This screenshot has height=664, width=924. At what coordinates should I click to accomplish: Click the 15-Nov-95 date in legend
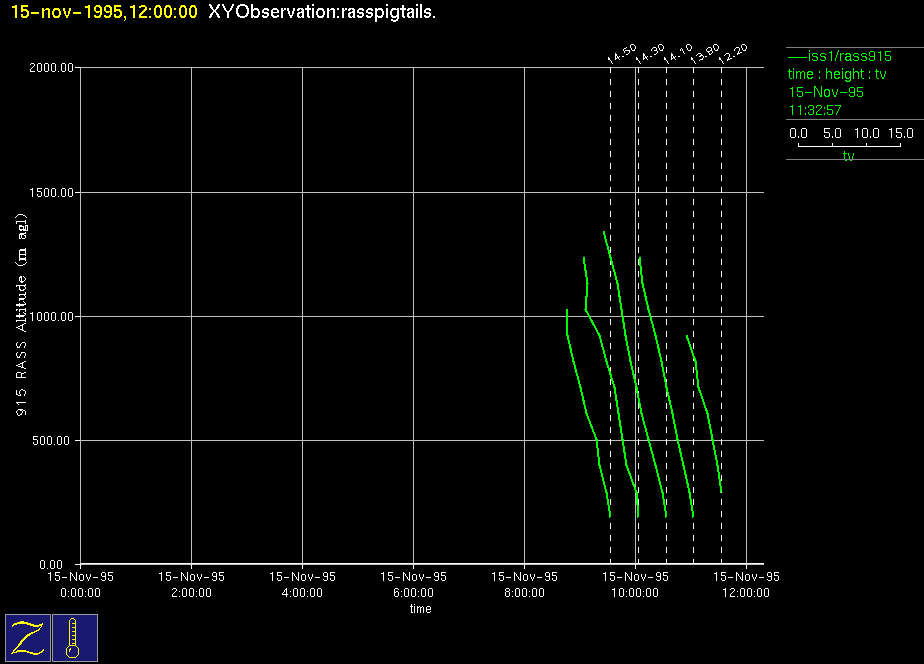click(826, 92)
